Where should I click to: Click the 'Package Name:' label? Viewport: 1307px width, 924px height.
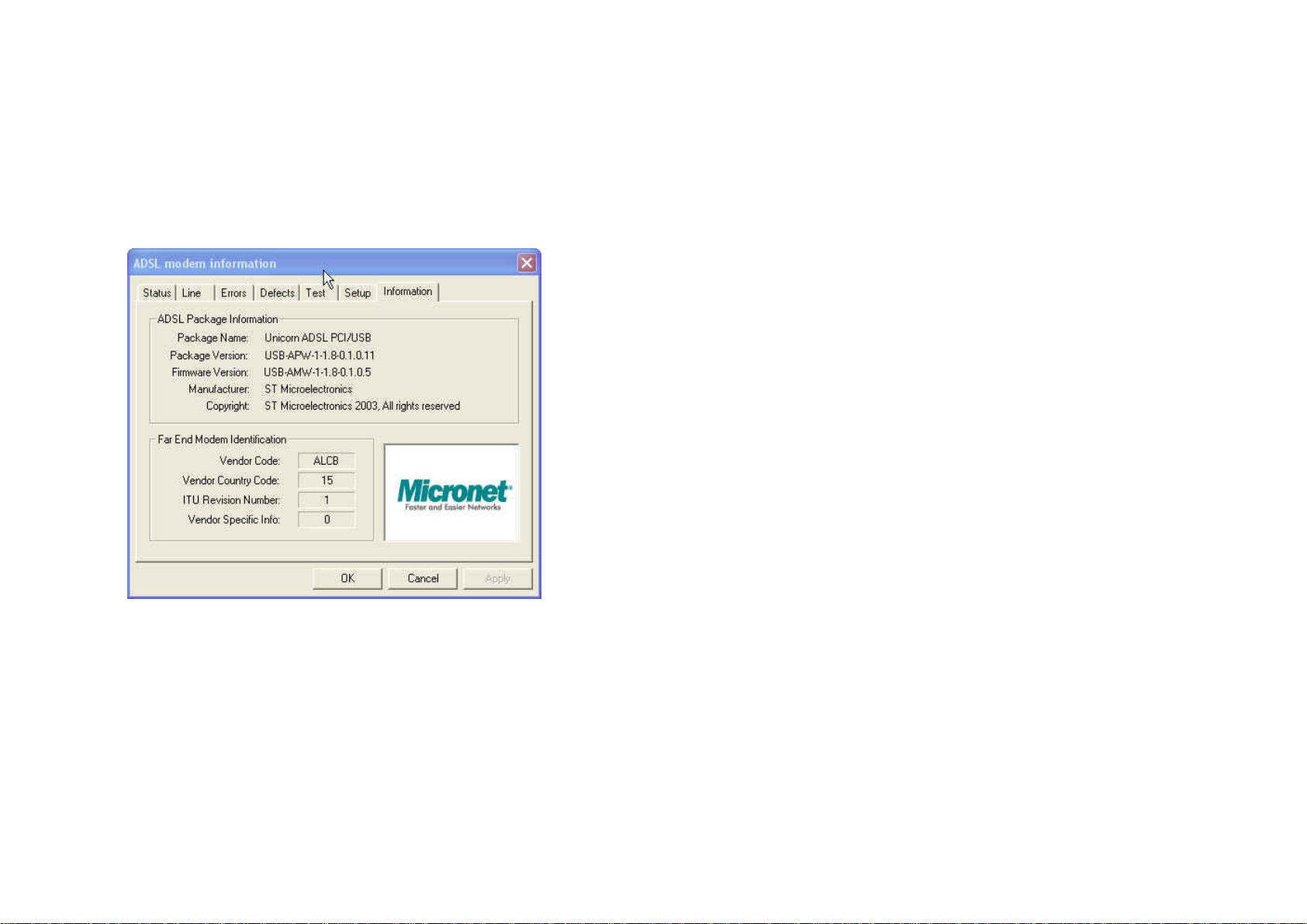coord(213,338)
